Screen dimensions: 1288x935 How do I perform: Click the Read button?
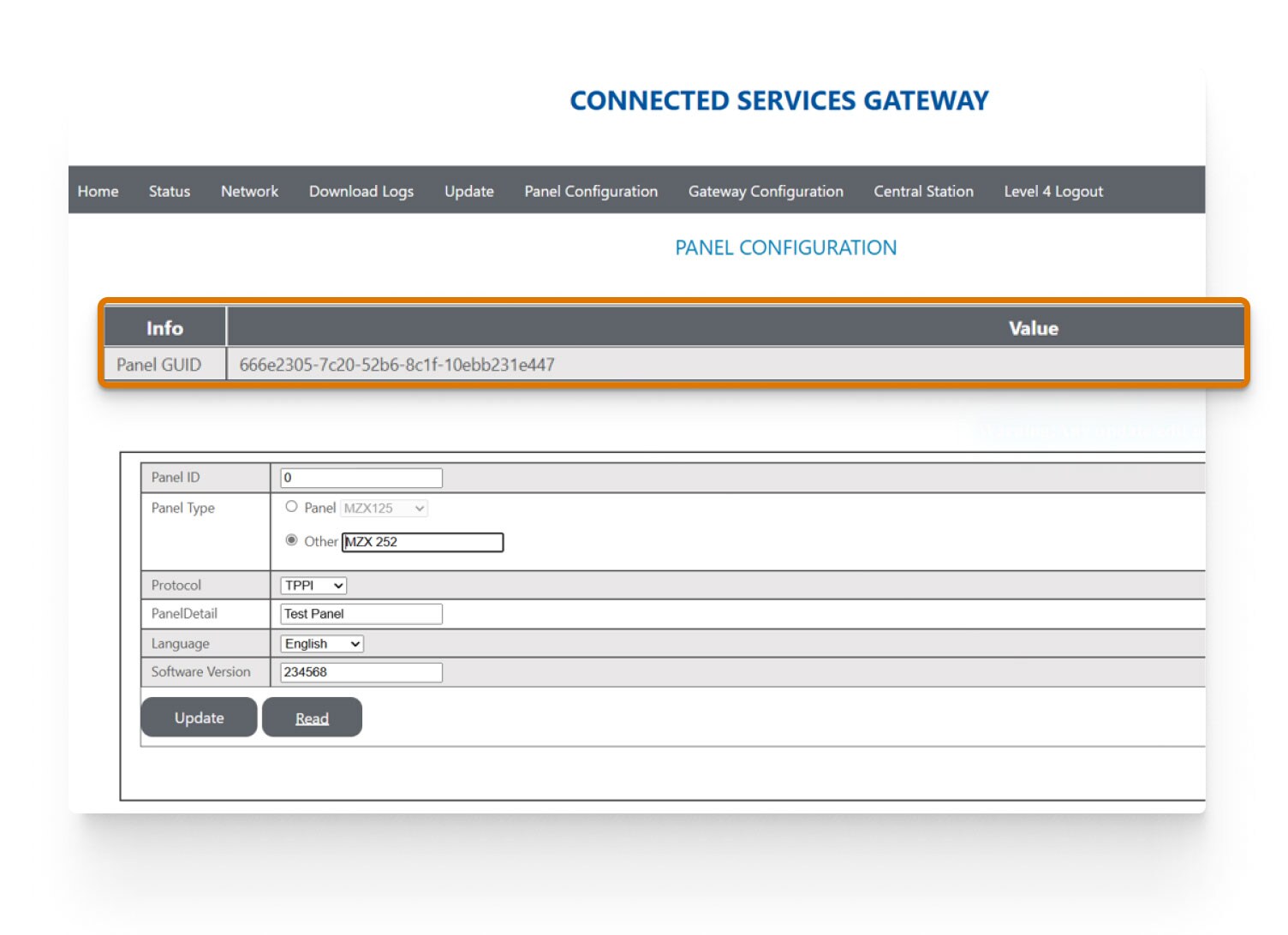[x=312, y=718]
